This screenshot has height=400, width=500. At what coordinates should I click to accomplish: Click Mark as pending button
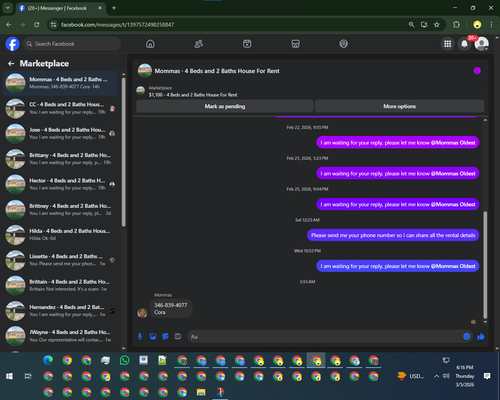pyautogui.click(x=225, y=106)
